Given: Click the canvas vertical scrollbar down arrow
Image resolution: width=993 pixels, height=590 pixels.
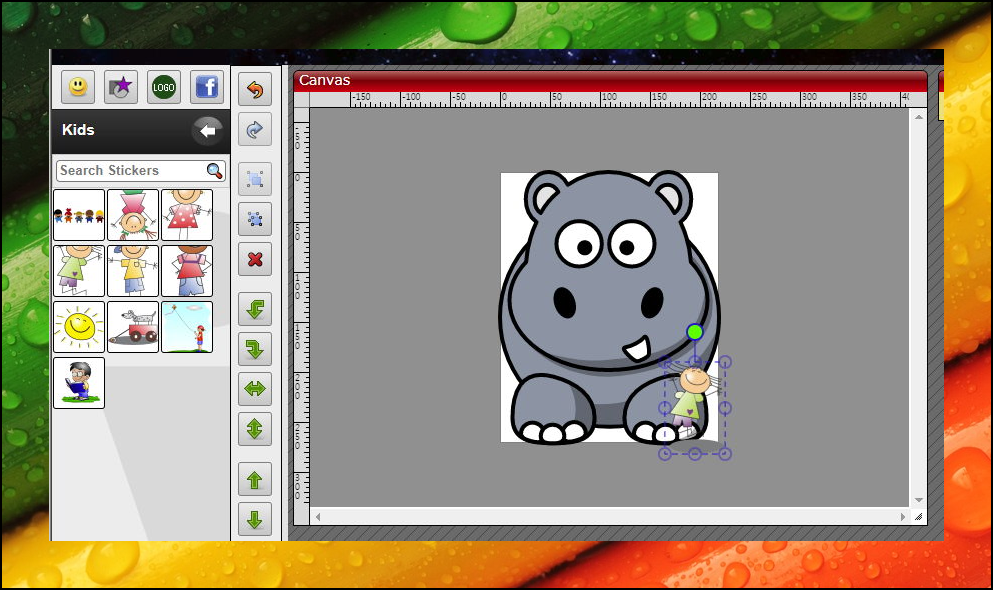Looking at the screenshot, I should (918, 500).
